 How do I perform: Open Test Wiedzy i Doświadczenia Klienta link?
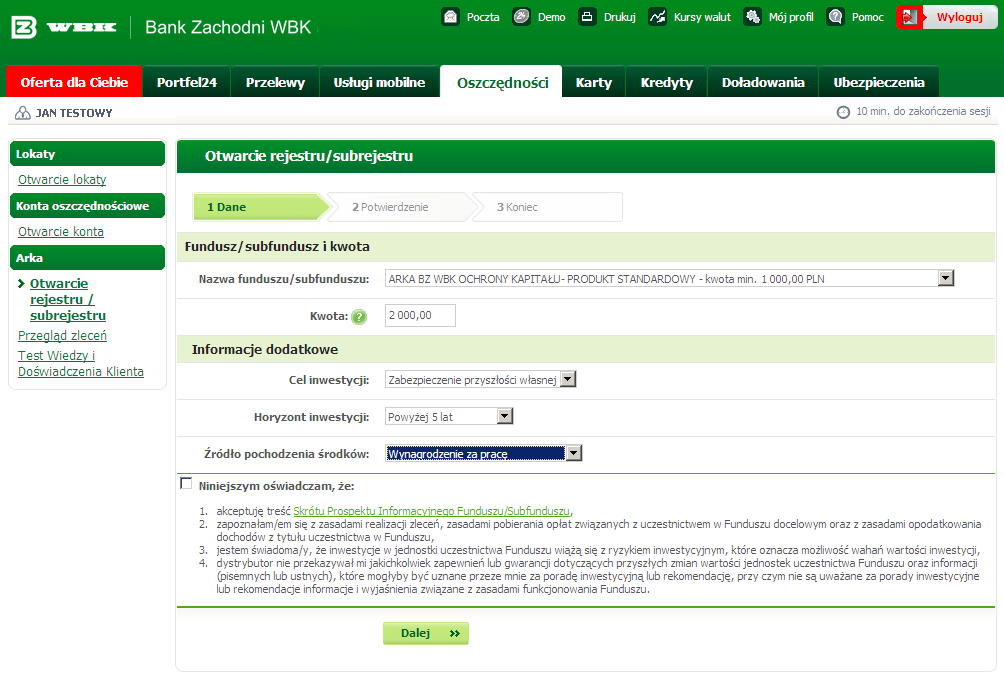click(81, 364)
